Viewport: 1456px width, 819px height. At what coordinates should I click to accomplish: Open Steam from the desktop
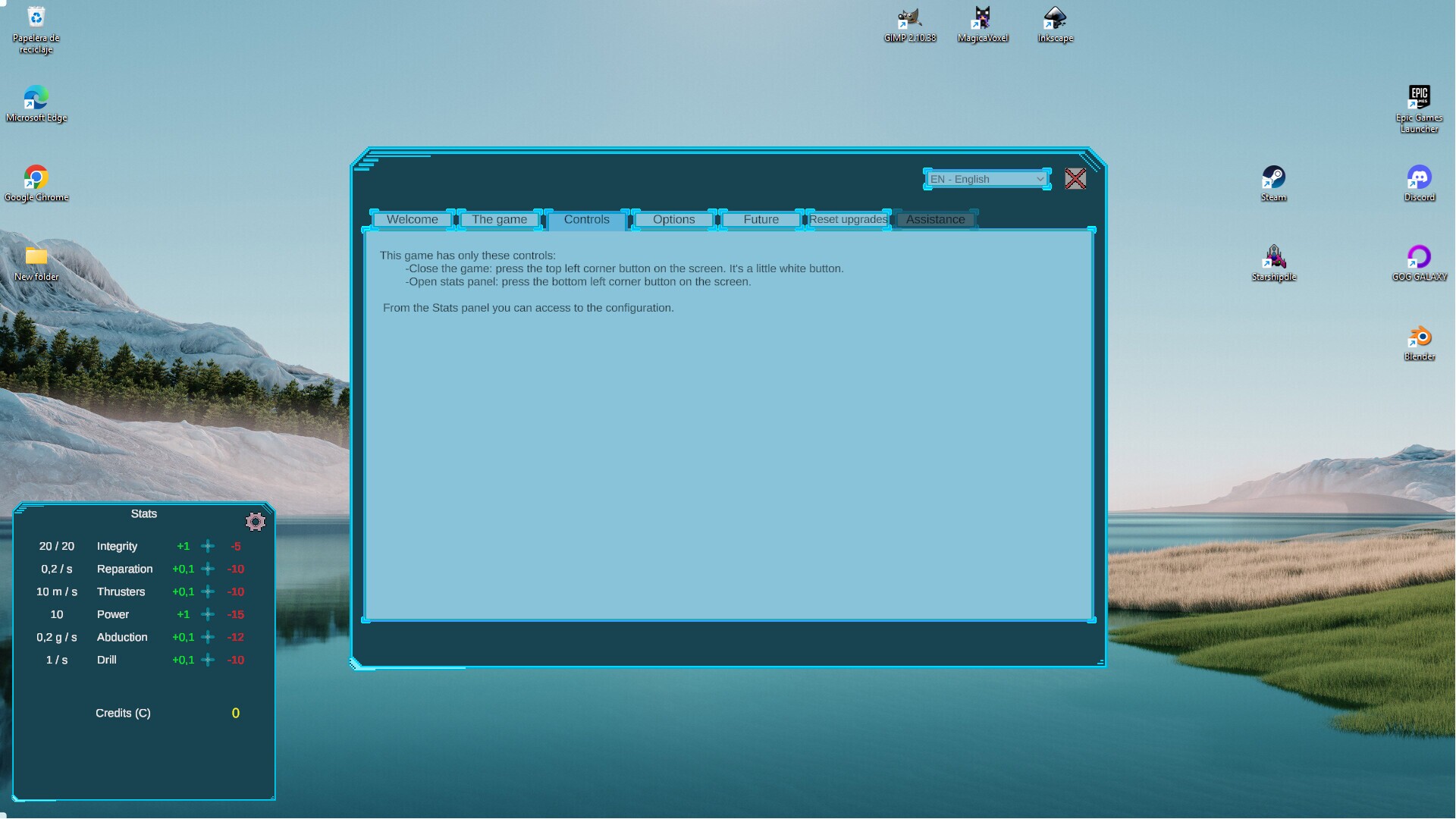(x=1273, y=179)
